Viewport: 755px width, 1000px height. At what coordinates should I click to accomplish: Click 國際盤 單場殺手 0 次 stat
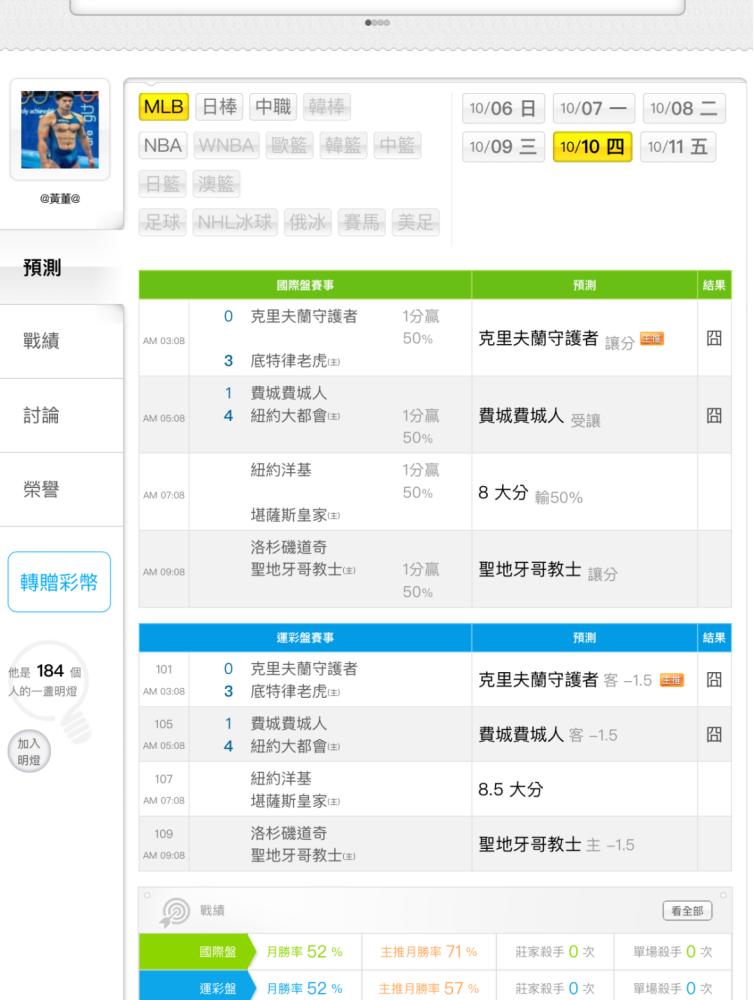(672, 952)
